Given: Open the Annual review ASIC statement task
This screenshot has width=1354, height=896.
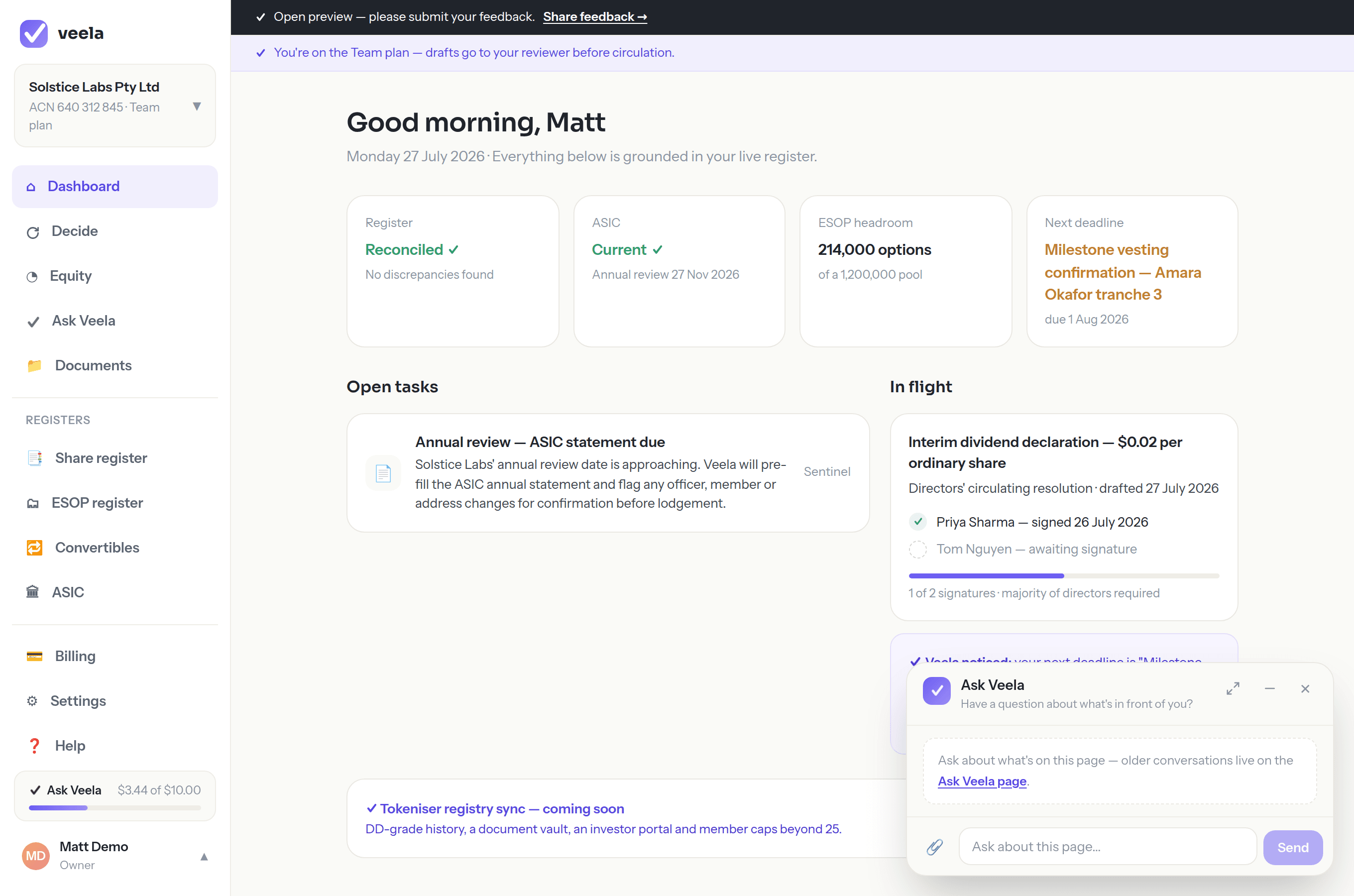Looking at the screenshot, I should tap(608, 473).
